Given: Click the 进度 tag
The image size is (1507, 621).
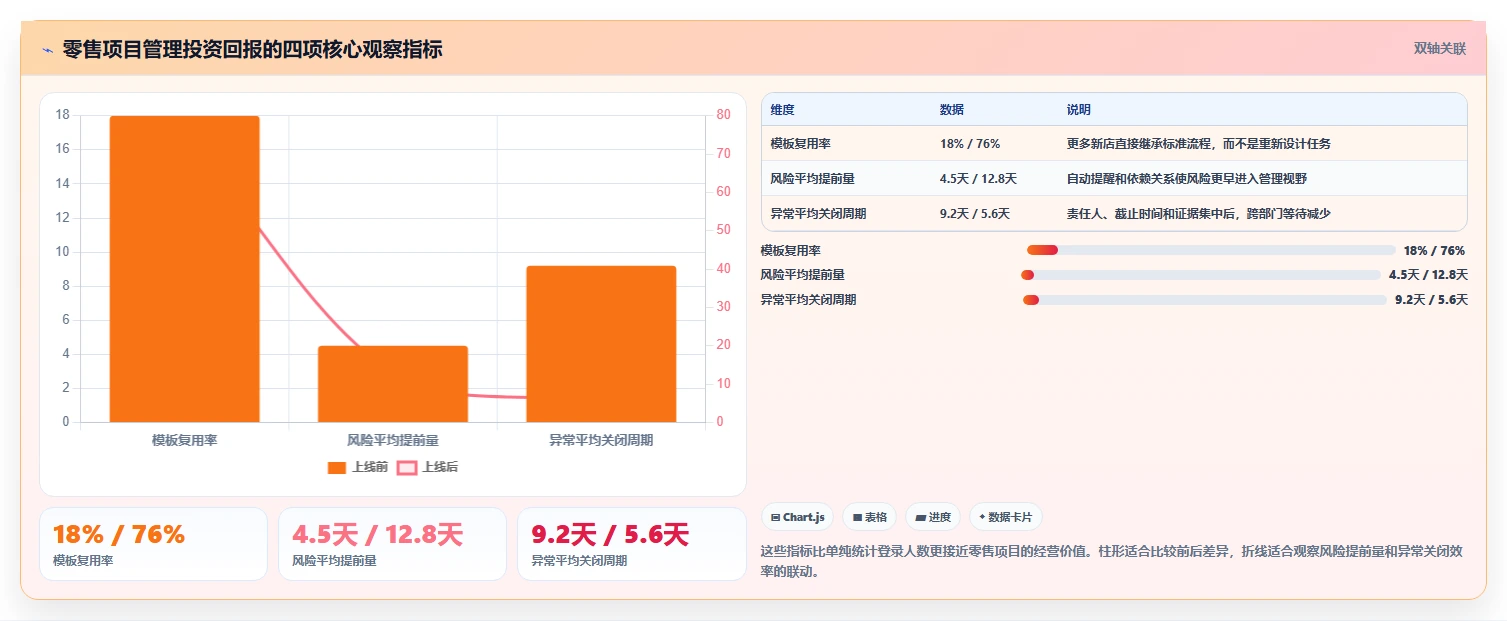Looking at the screenshot, I should pyautogui.click(x=933, y=517).
